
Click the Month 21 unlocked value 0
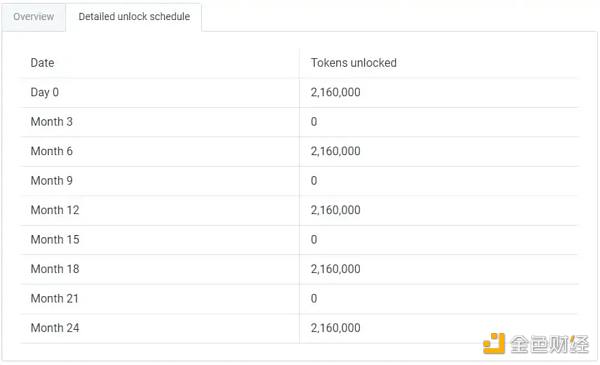point(314,298)
